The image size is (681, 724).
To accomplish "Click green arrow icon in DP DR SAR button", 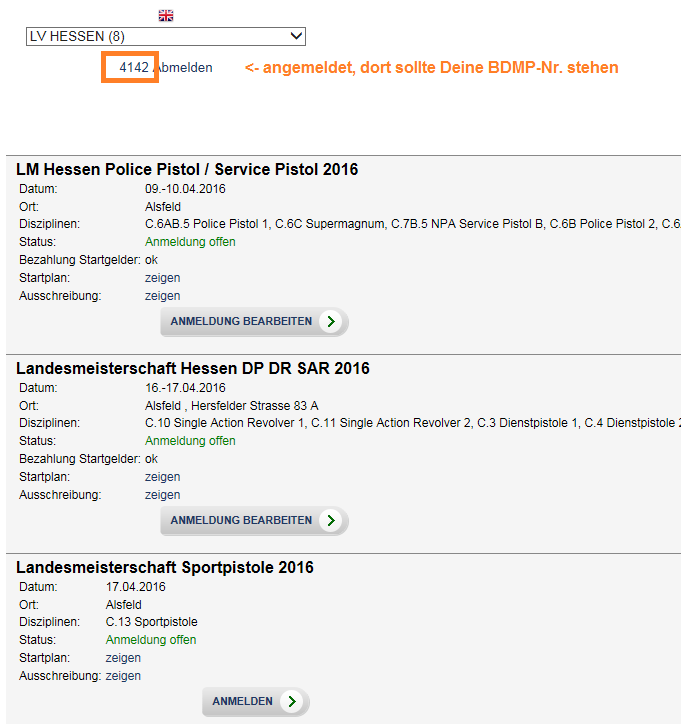I will pyautogui.click(x=331, y=520).
